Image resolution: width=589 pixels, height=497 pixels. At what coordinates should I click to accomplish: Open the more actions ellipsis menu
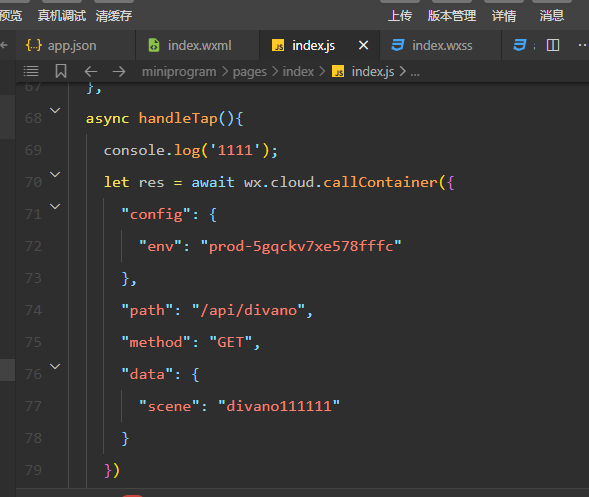[x=583, y=45]
